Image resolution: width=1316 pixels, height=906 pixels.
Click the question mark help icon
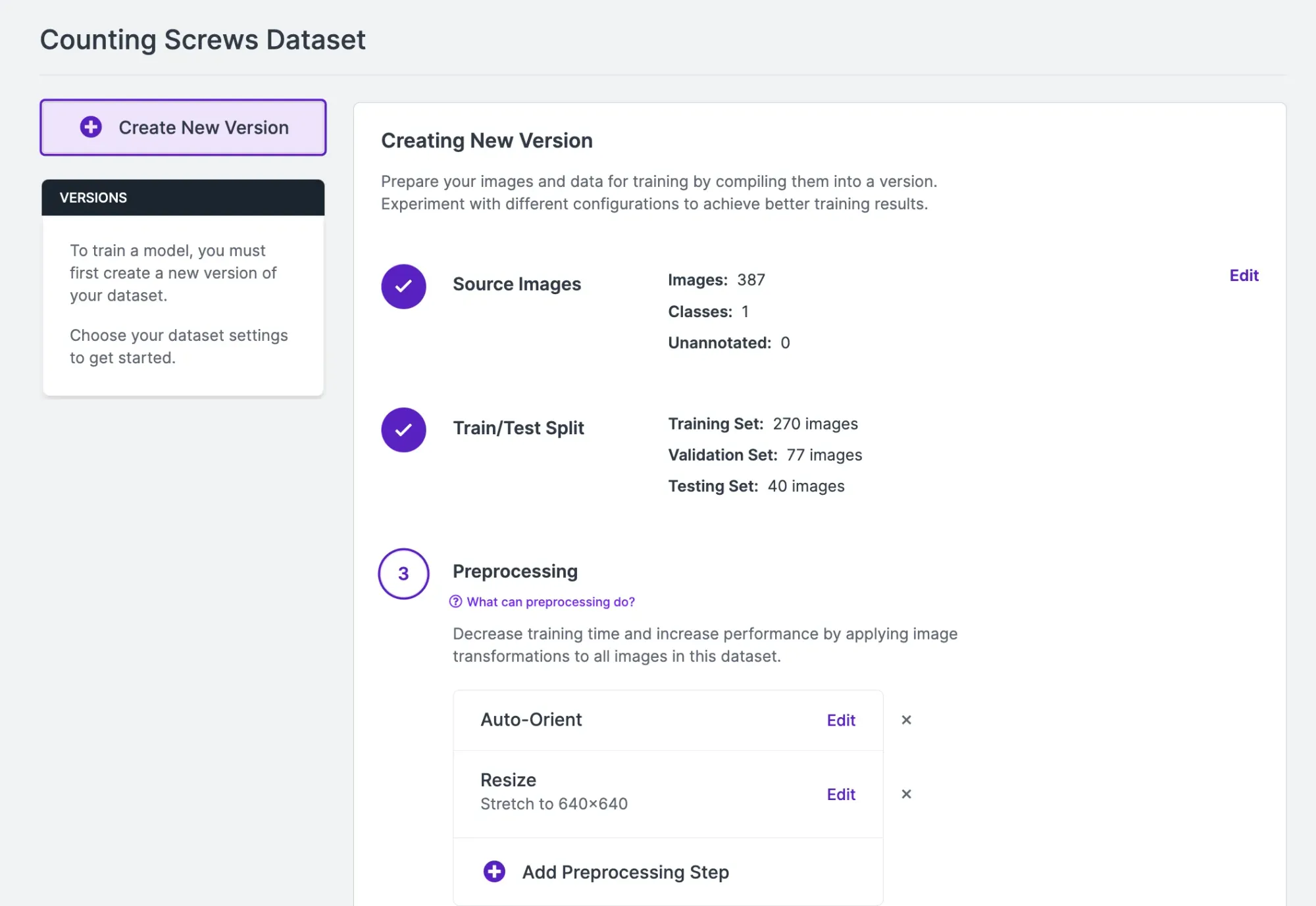coord(455,601)
